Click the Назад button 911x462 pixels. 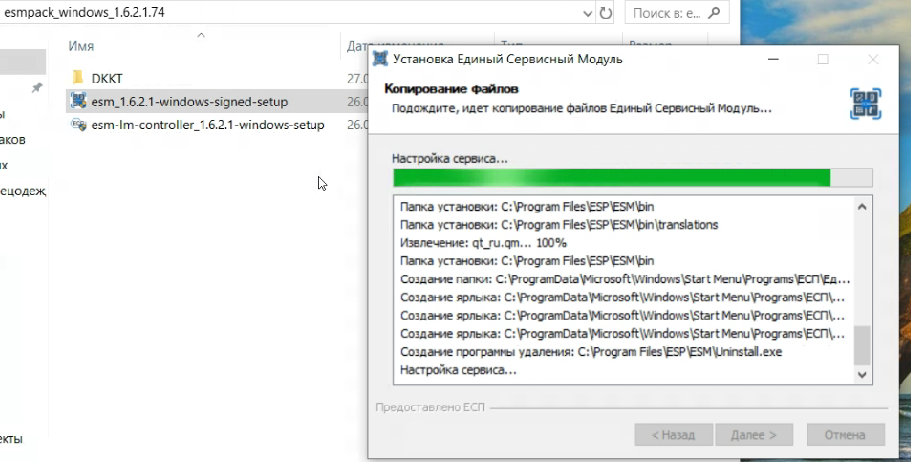click(x=673, y=435)
